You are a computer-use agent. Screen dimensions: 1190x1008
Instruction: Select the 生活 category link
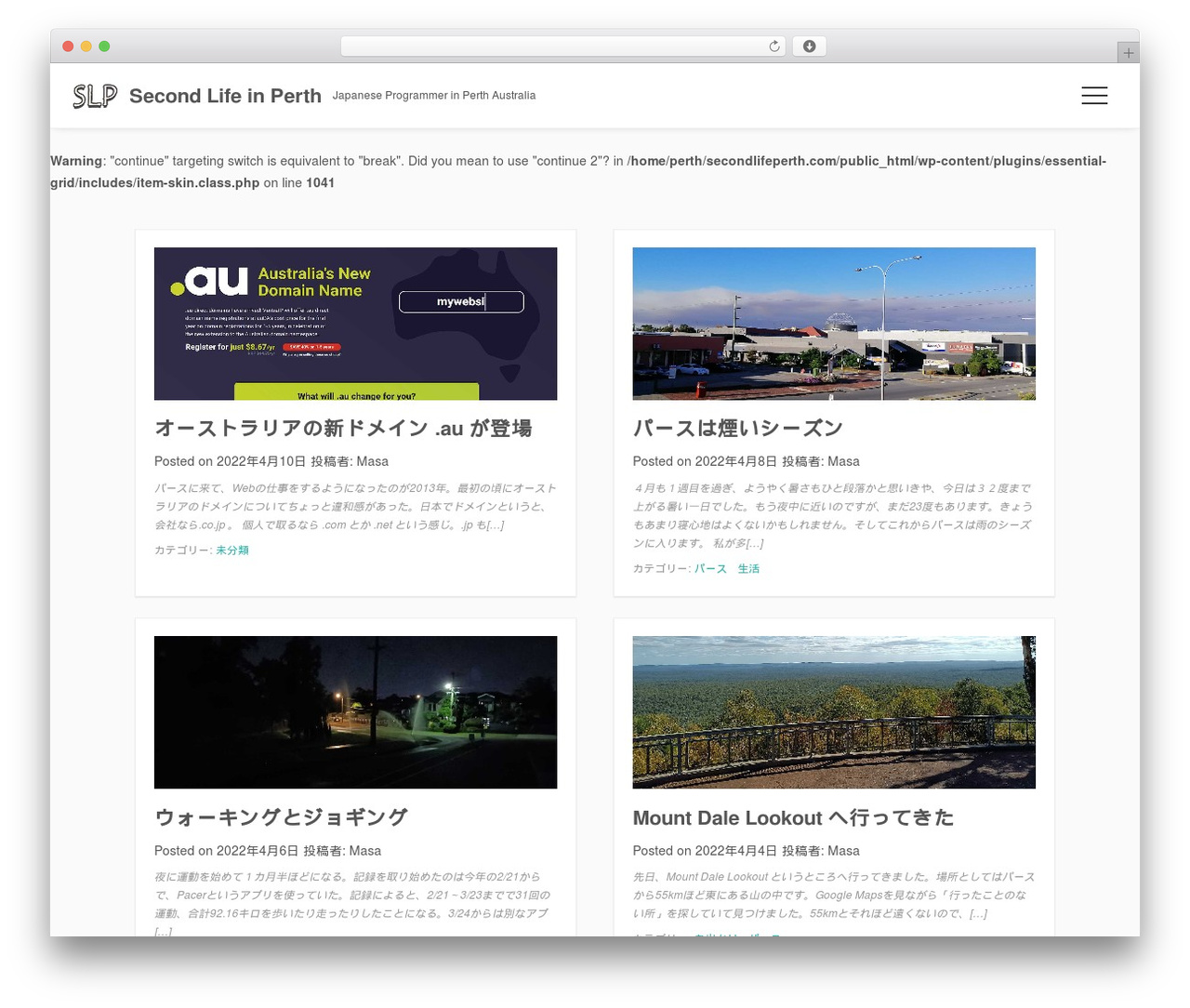coord(748,569)
